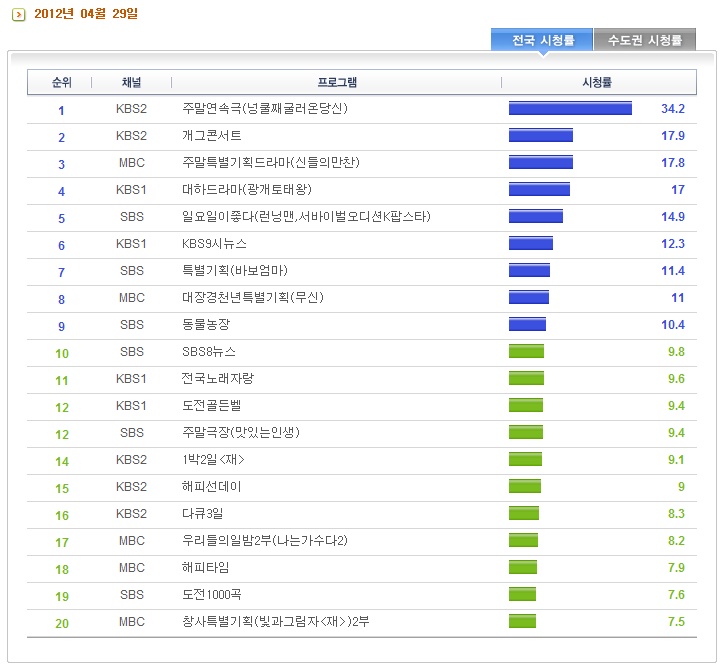720x669 pixels.
Task: Click the rating value 12.3
Action: 673,244
